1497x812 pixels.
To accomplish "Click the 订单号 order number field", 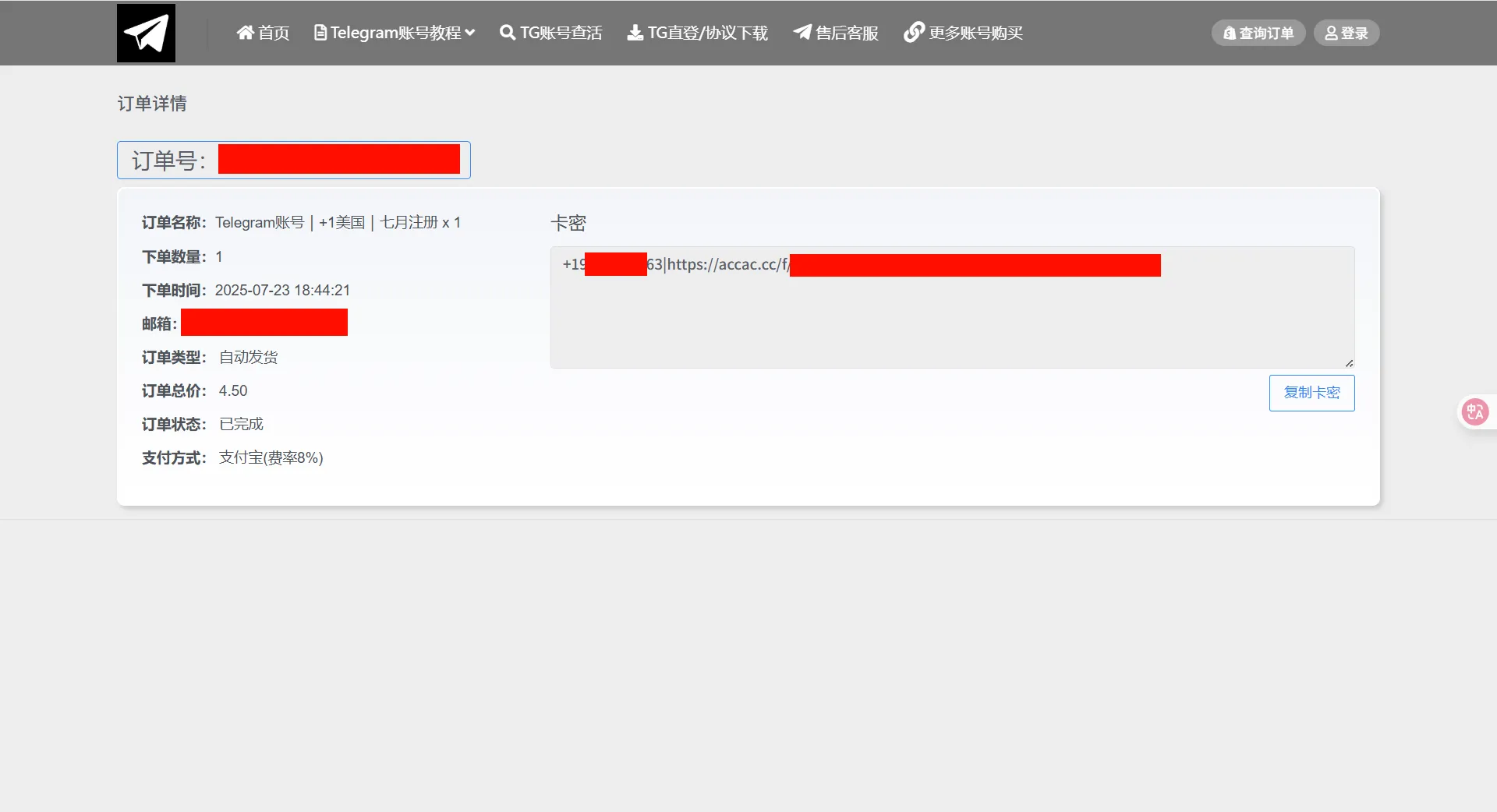I will tap(294, 160).
